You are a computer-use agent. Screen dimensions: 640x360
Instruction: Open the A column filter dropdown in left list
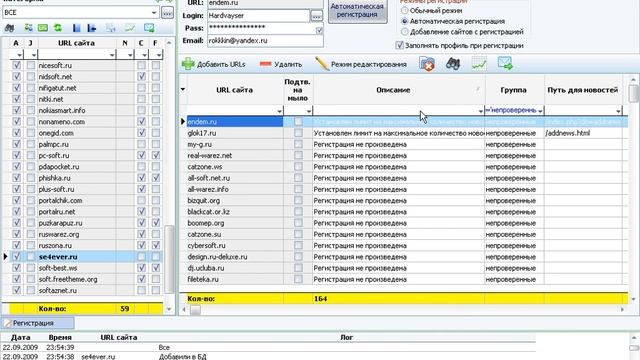click(x=19, y=55)
